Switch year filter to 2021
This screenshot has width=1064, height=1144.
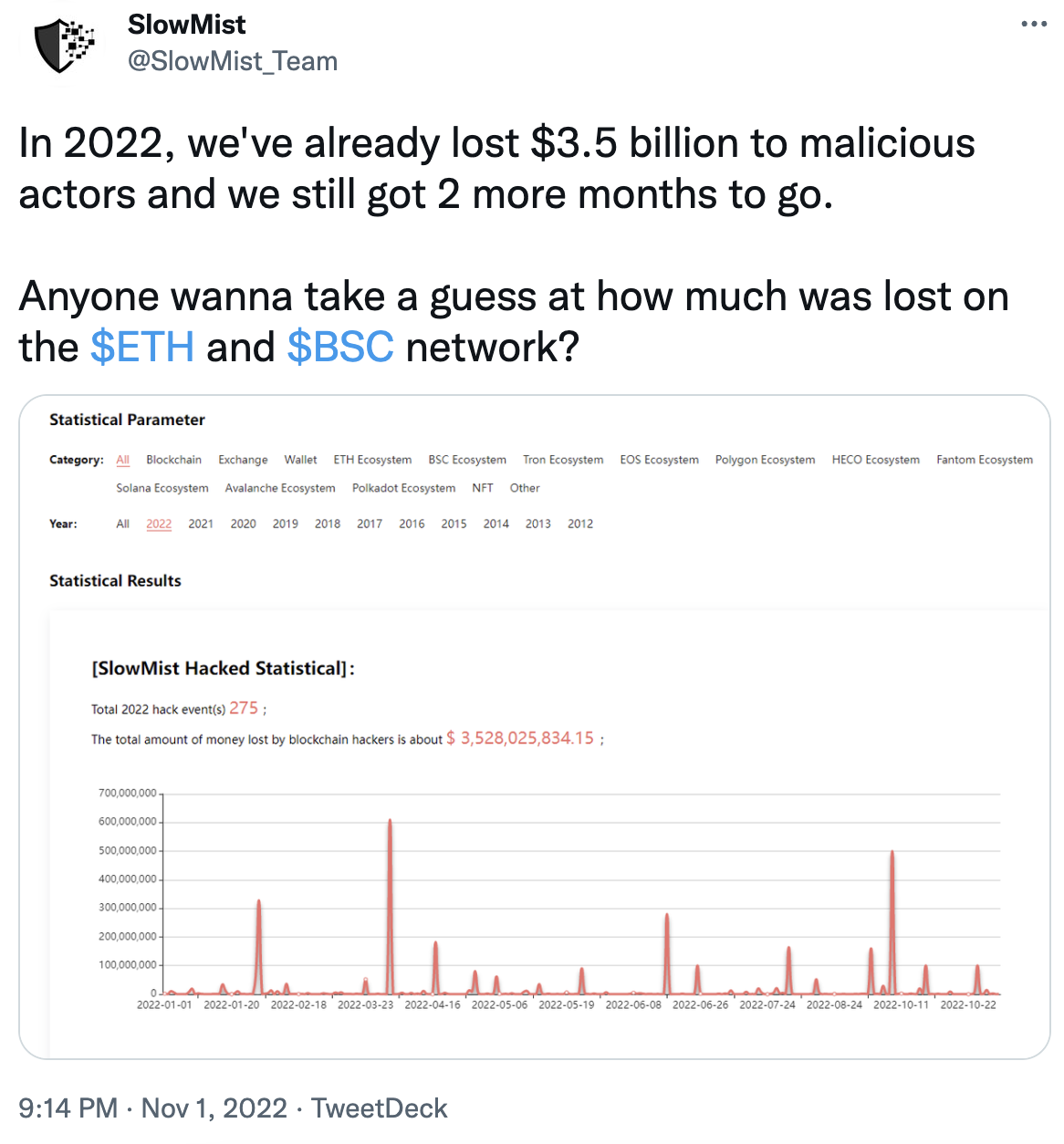201,524
